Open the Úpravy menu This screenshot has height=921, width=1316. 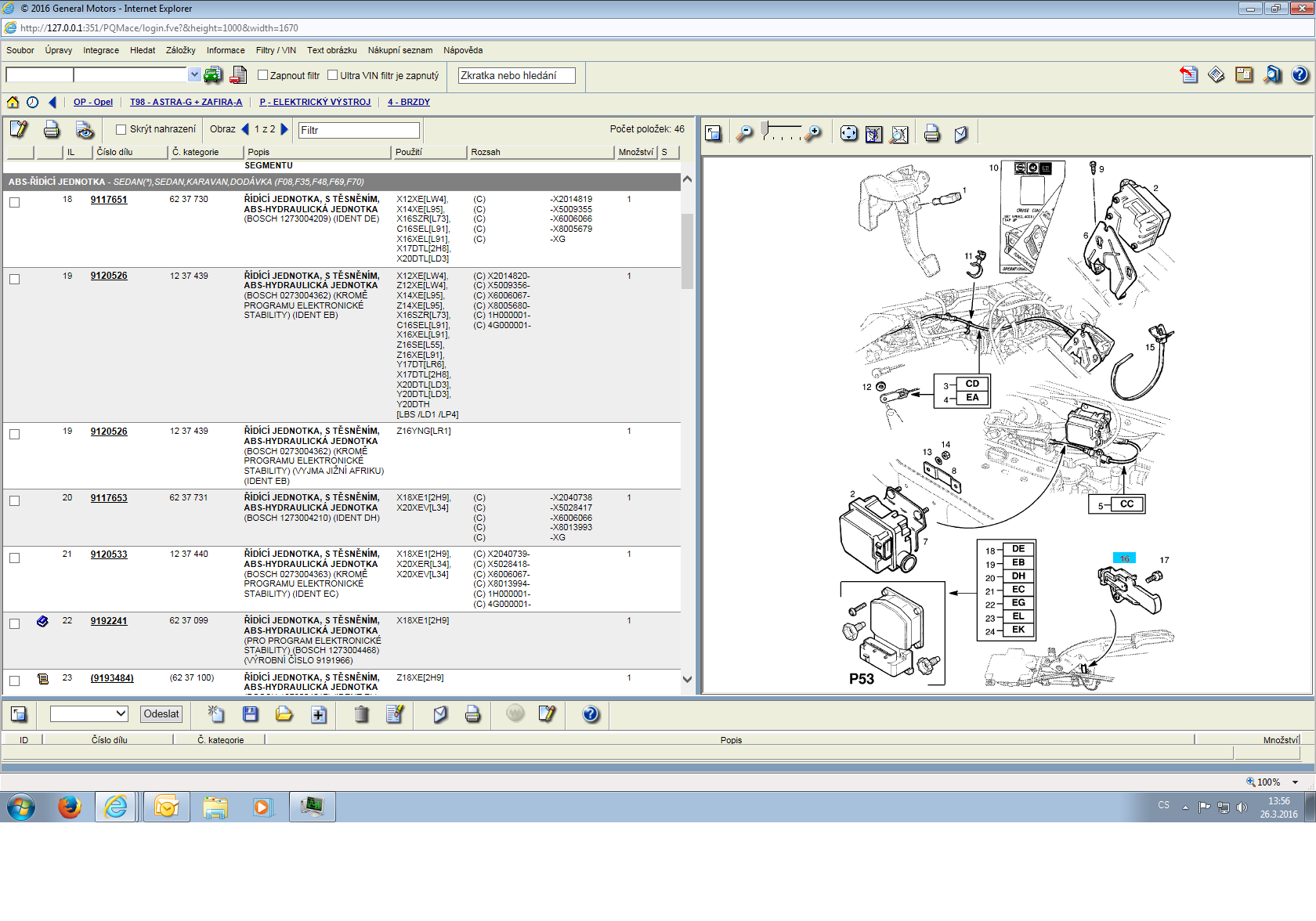click(59, 50)
